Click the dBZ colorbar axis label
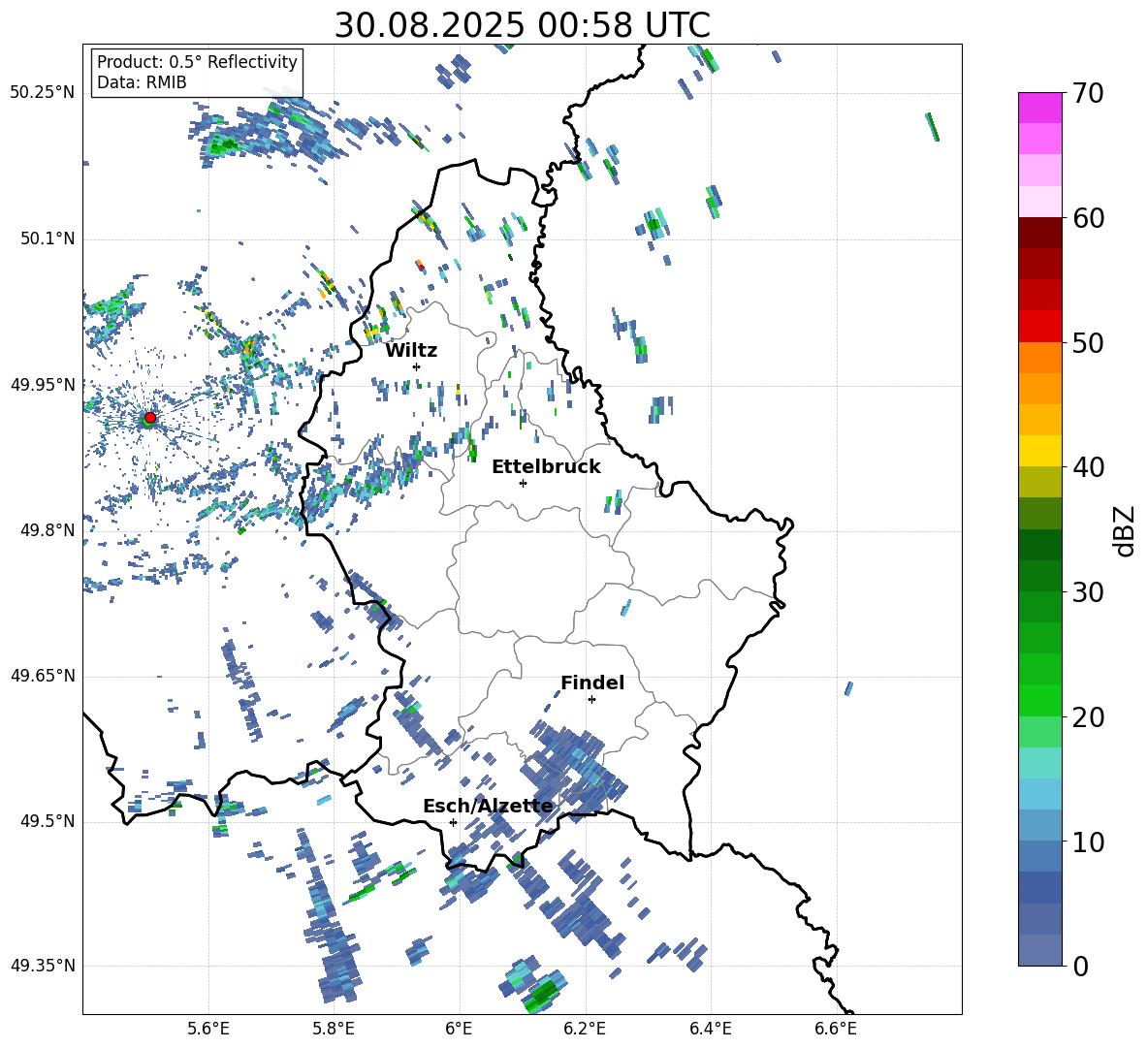Viewport: 1148px width, 1048px height. pyautogui.click(x=1126, y=530)
